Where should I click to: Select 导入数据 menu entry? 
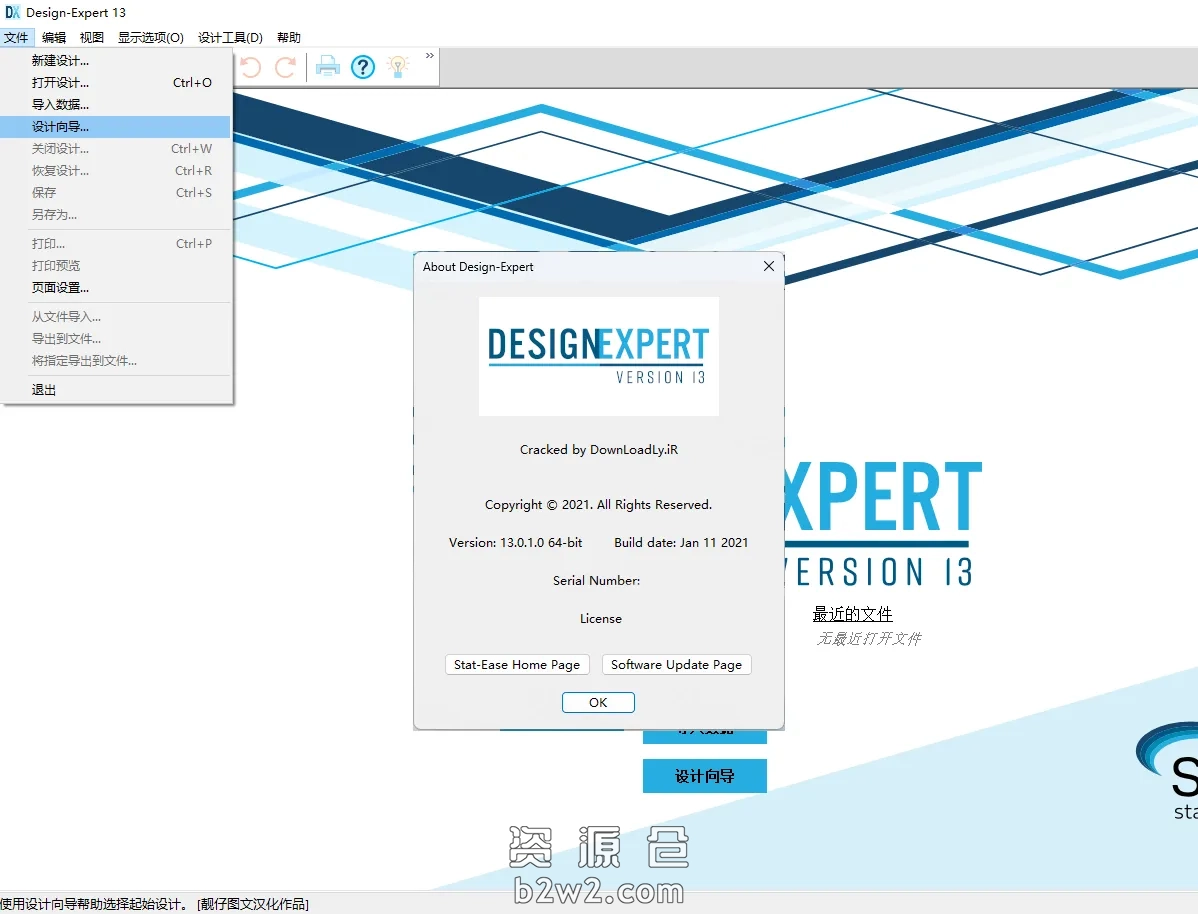(60, 105)
